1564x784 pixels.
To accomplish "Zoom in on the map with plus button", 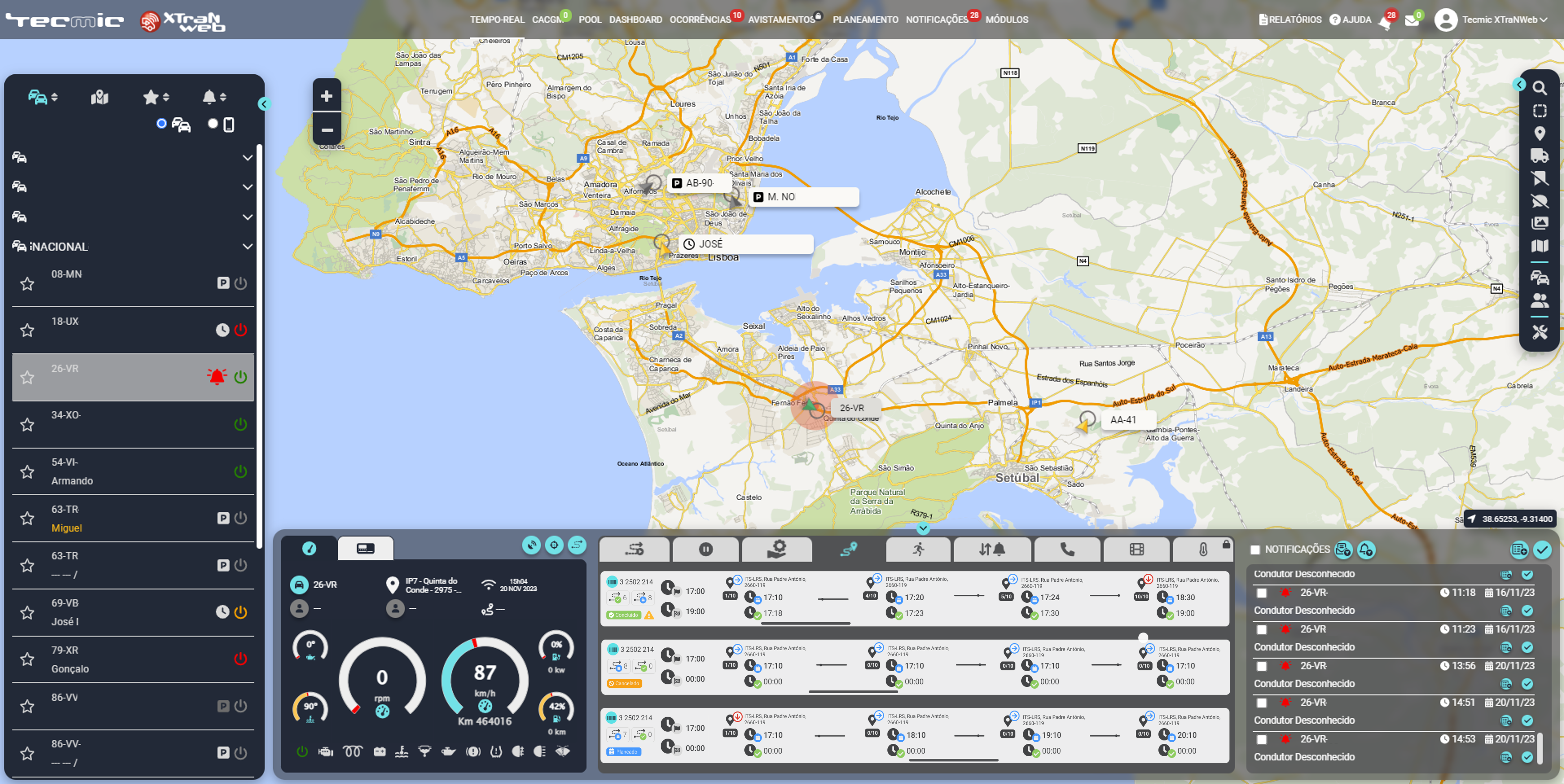I will pos(327,96).
